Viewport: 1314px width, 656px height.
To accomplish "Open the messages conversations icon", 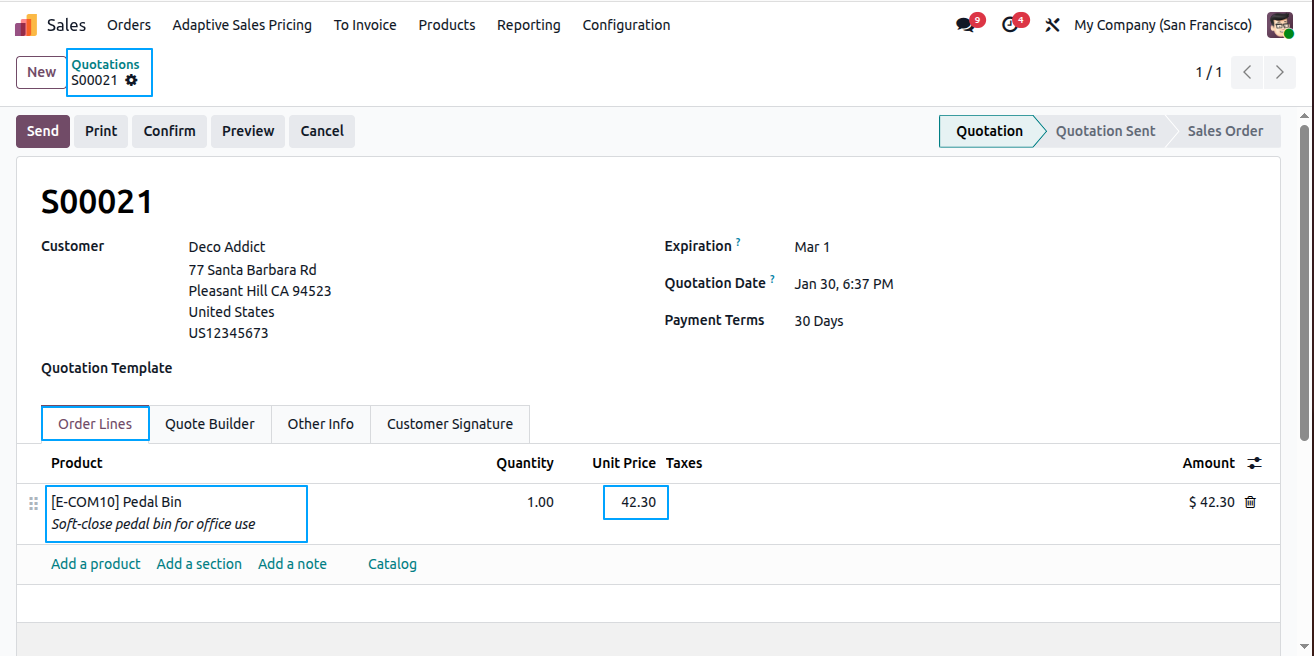I will [965, 25].
